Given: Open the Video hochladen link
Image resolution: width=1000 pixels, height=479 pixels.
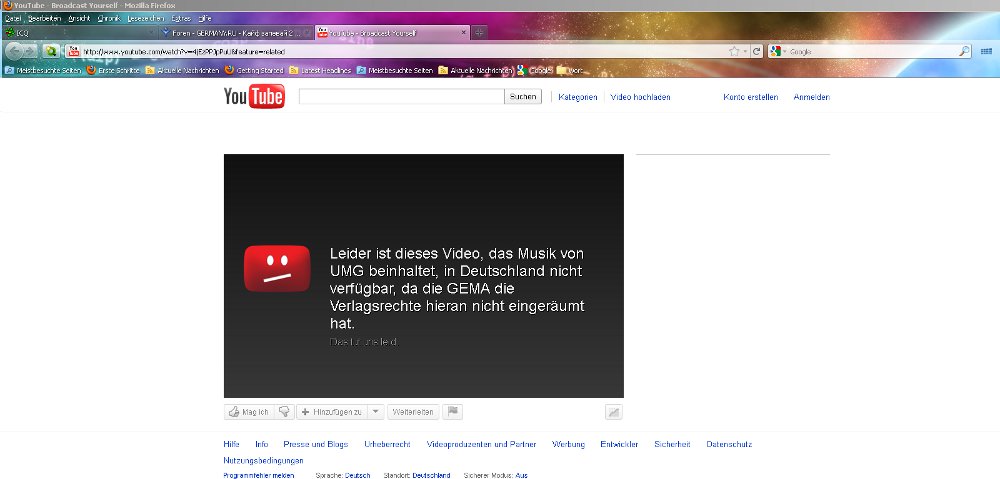Looking at the screenshot, I should [x=640, y=97].
